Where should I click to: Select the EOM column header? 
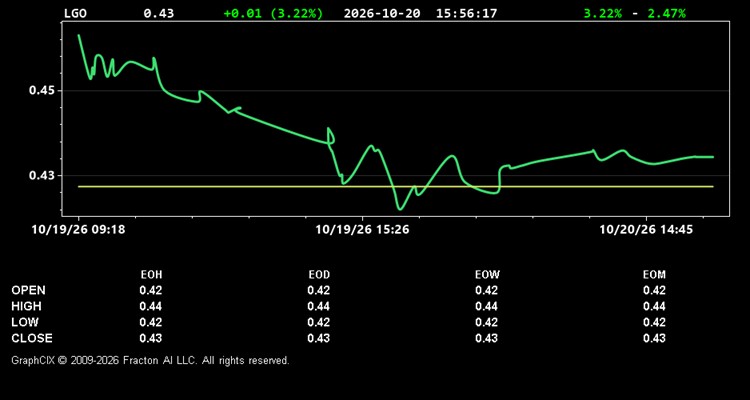pos(654,275)
